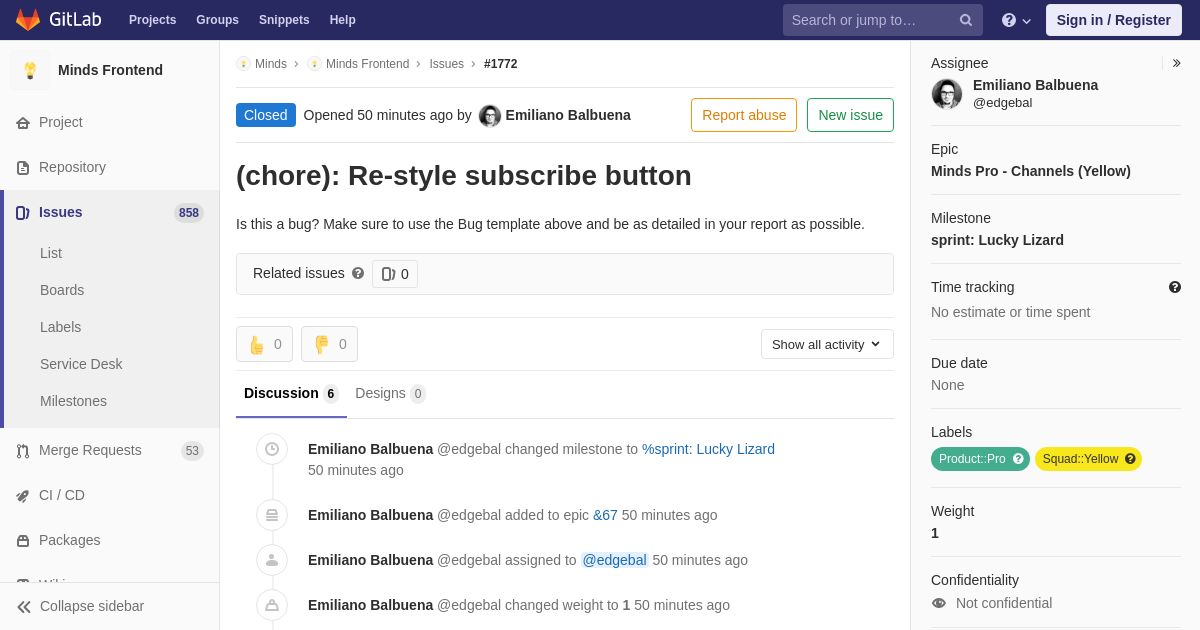Click the Issues 858 count badge
The width and height of the screenshot is (1200, 630).
[189, 213]
